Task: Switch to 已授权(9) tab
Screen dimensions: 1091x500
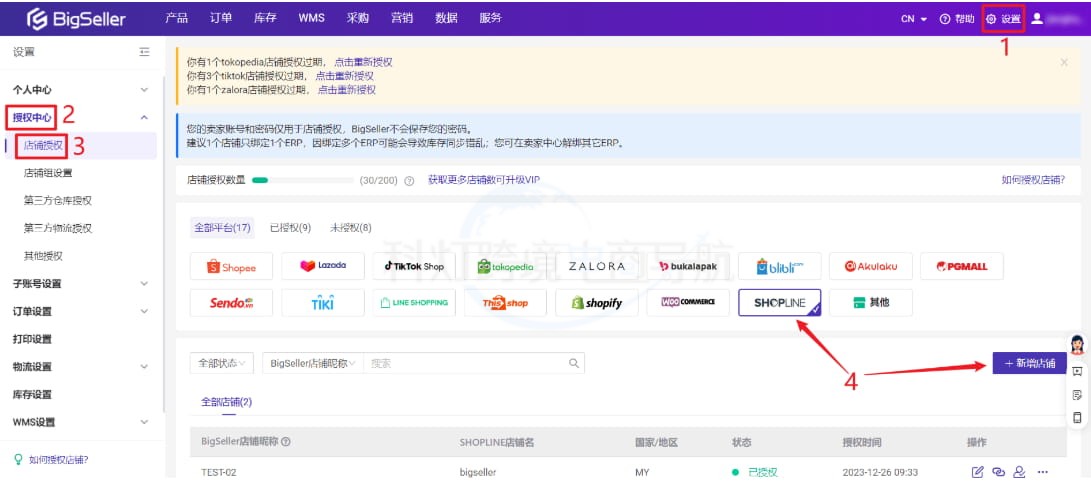Action: 290,227
